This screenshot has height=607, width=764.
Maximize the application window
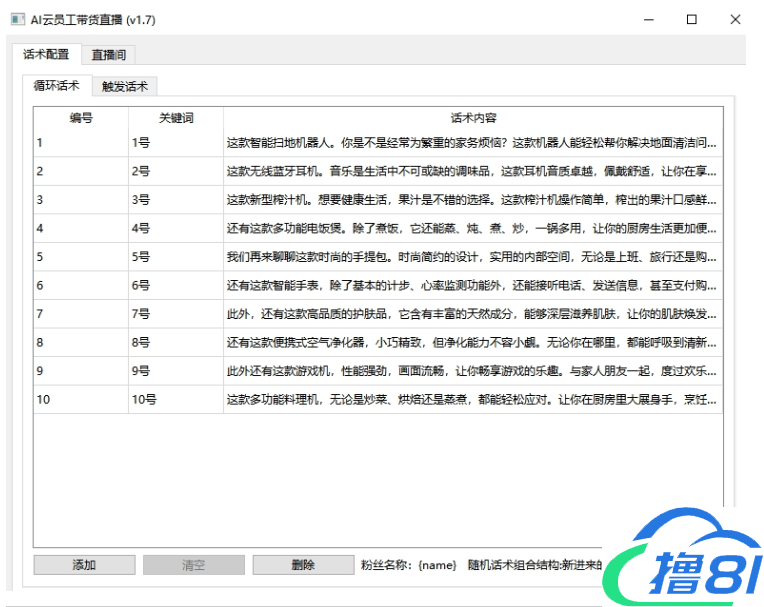691,20
